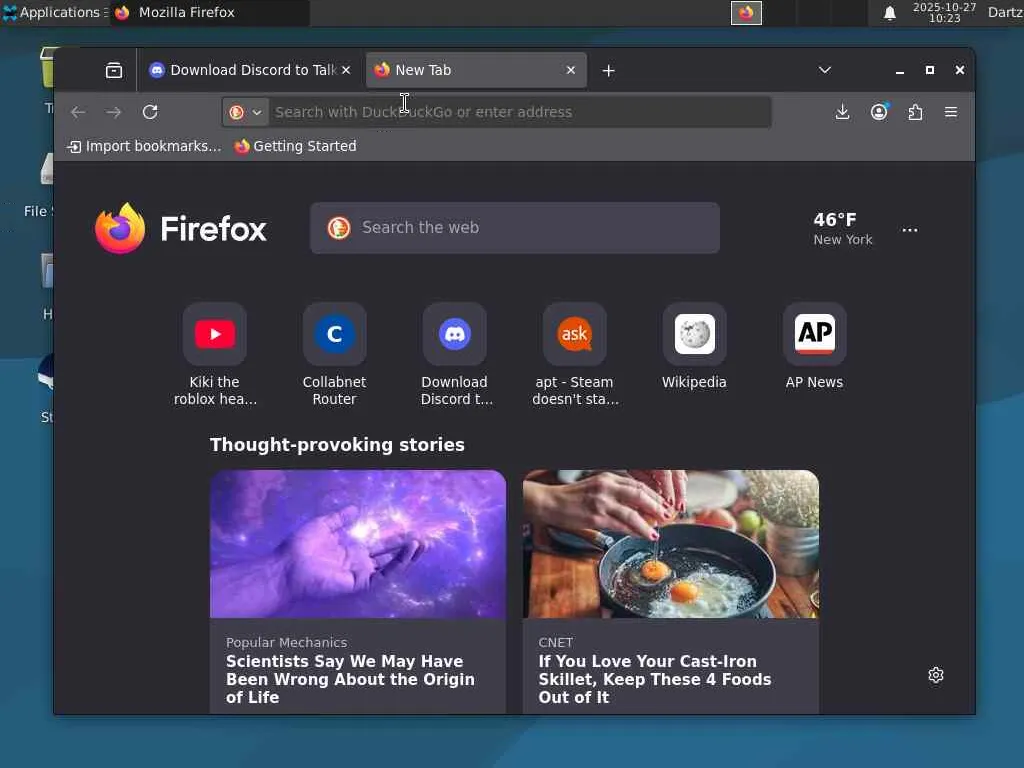
Task: Switch to the New Tab tab
Action: tap(475, 70)
